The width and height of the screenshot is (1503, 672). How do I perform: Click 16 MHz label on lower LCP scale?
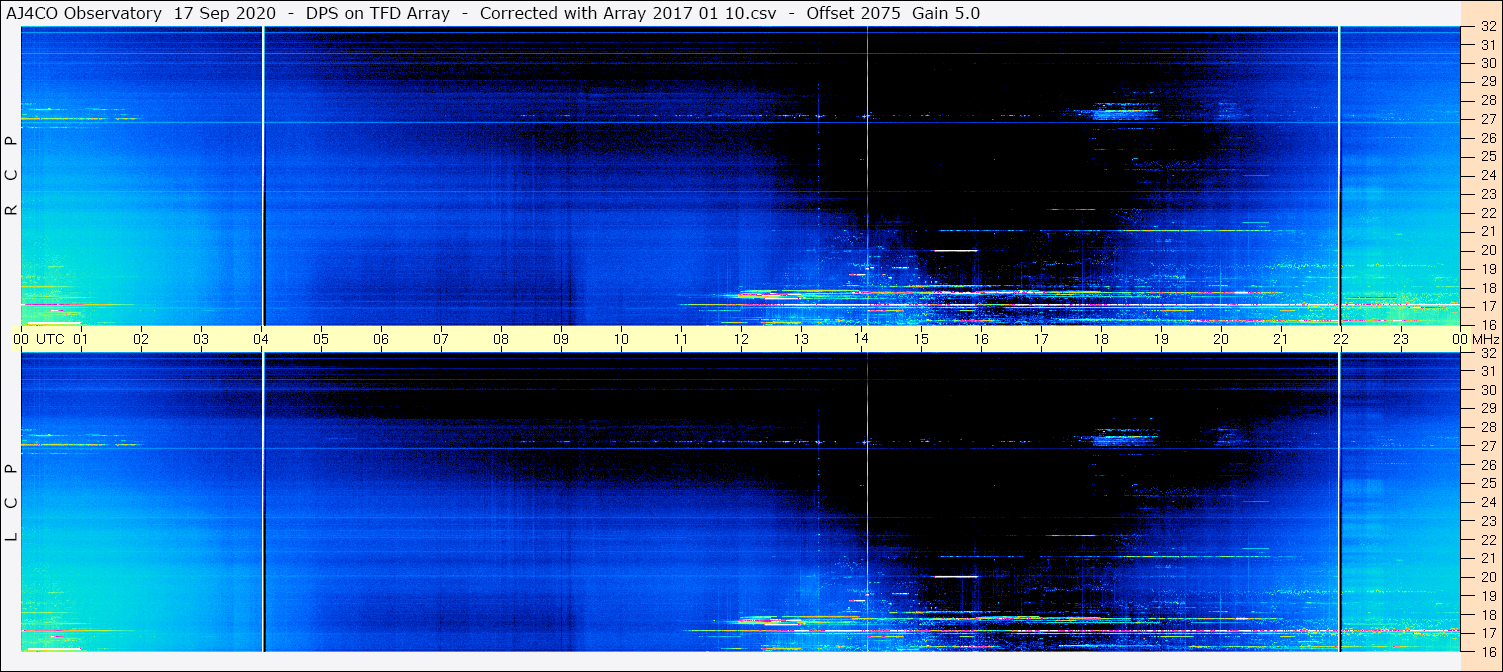pyautogui.click(x=1486, y=651)
